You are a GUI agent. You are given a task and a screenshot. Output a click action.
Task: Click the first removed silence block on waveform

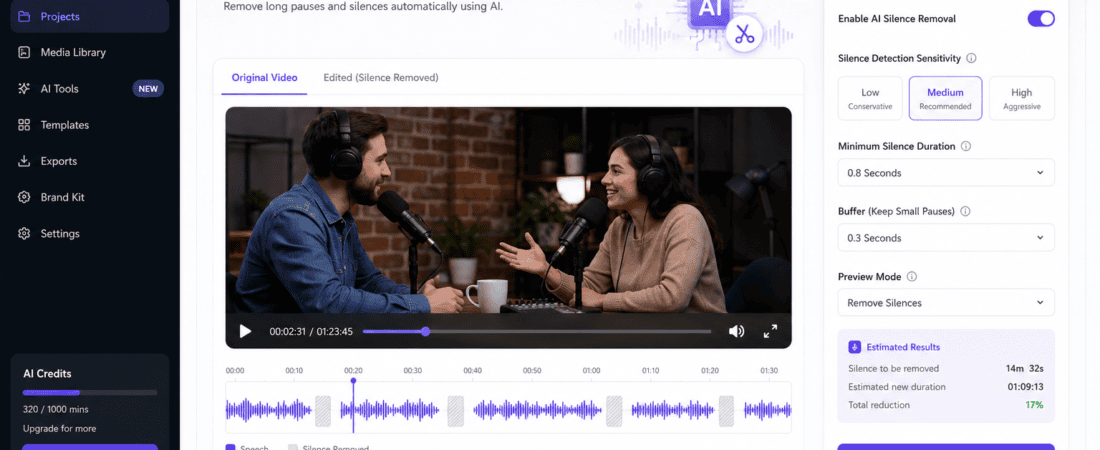[x=323, y=411]
